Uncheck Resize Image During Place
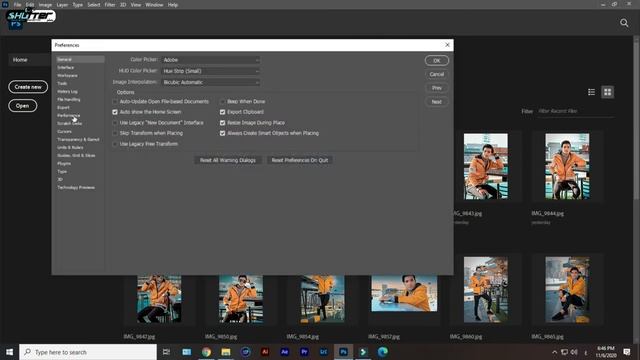640x360 pixels. pos(222,123)
